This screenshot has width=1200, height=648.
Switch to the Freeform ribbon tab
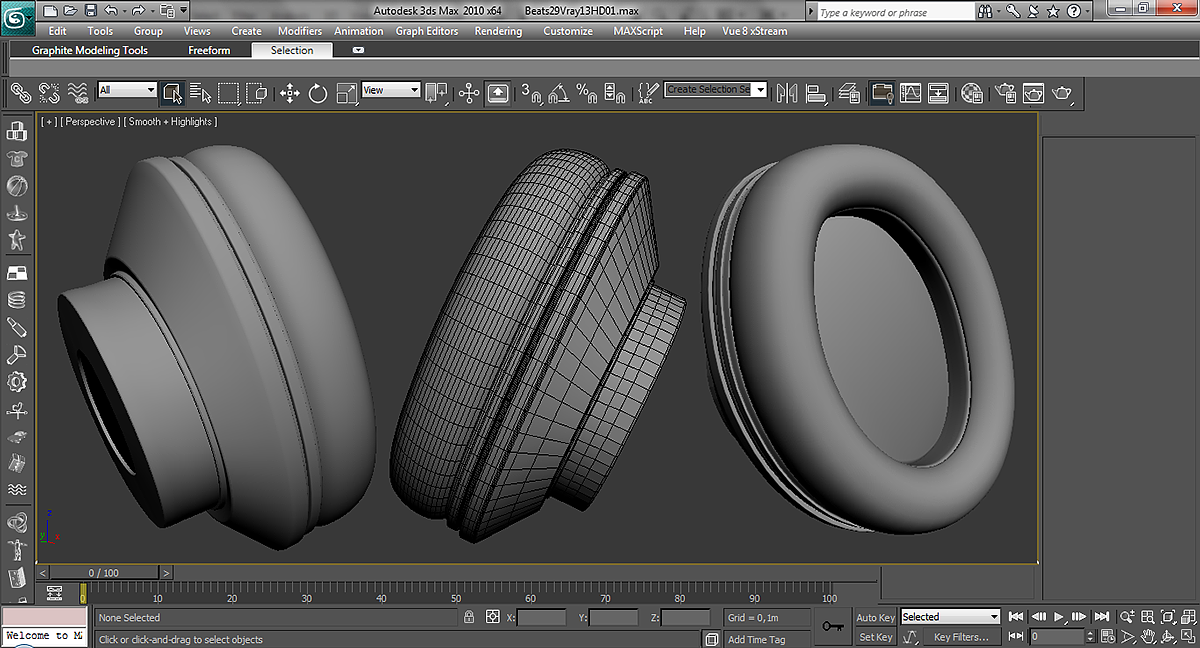(209, 50)
